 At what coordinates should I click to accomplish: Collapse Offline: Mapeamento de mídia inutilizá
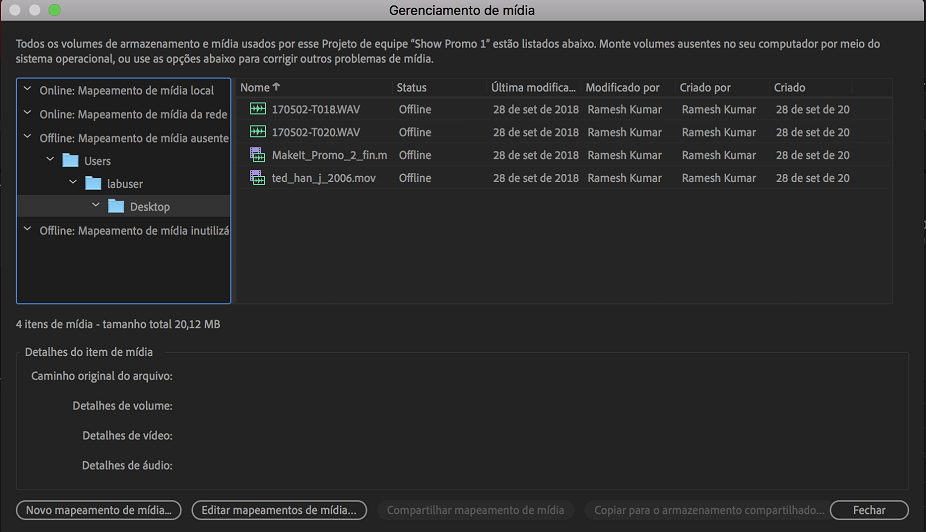(27, 229)
